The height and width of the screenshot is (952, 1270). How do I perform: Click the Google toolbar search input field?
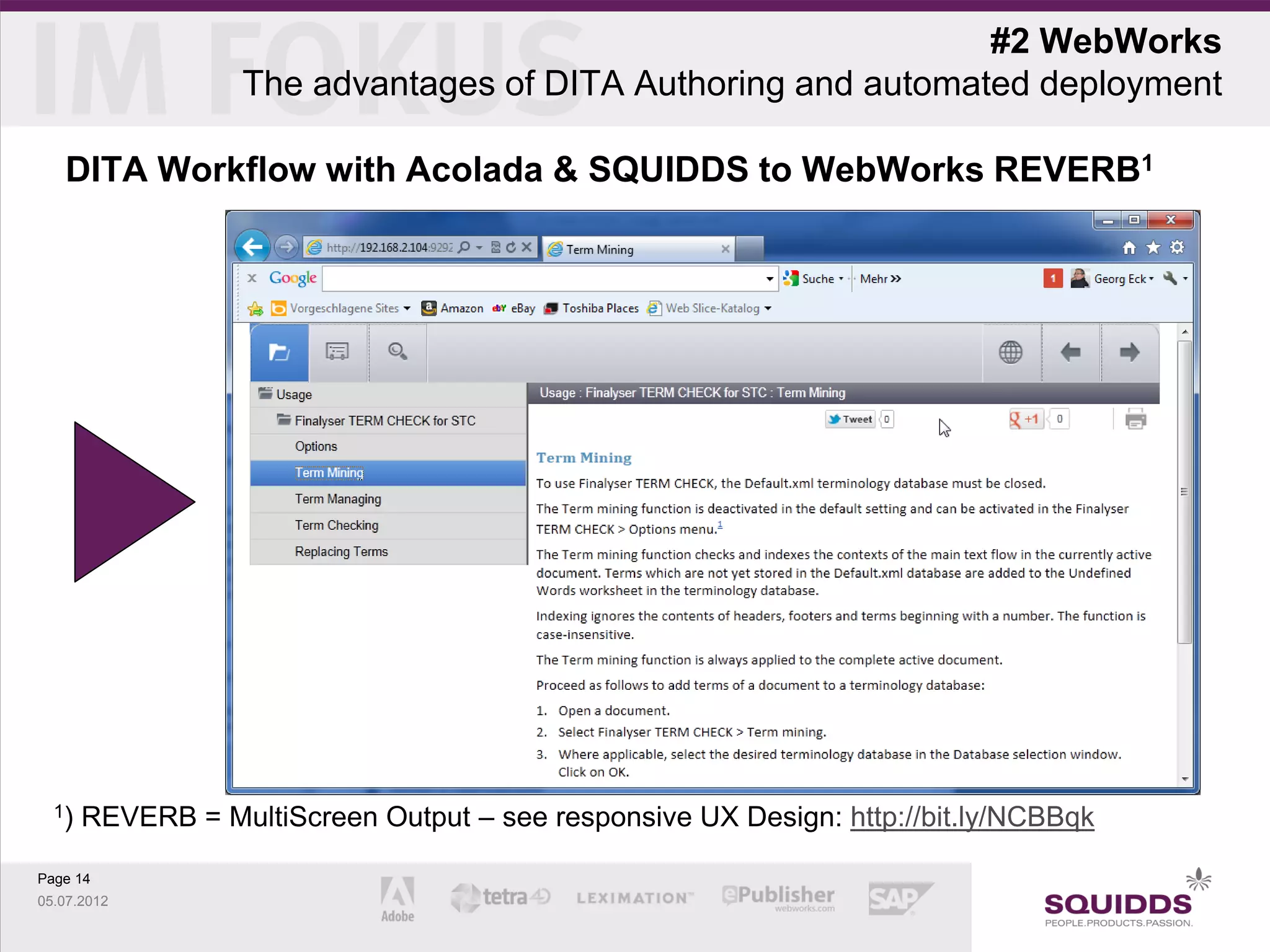click(543, 278)
